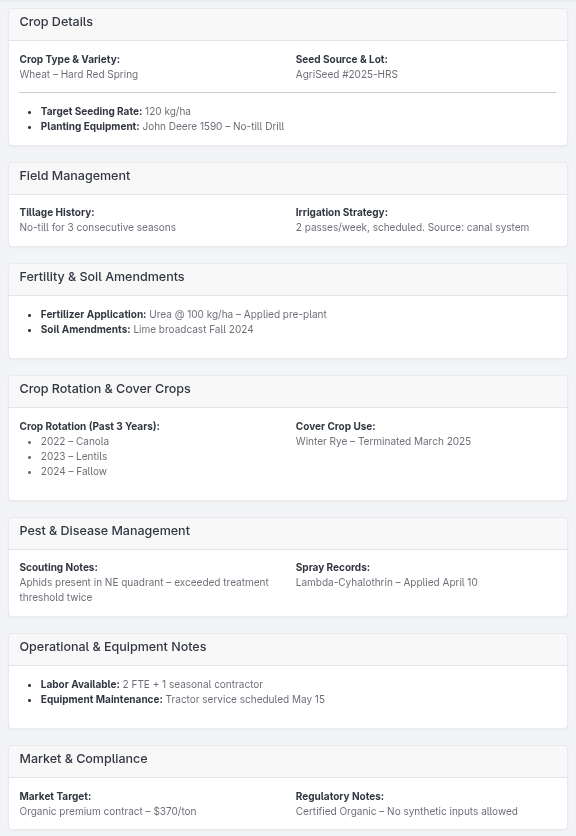Click the Pest & Disease Management header
Screen dimensions: 576x836
coord(105,530)
